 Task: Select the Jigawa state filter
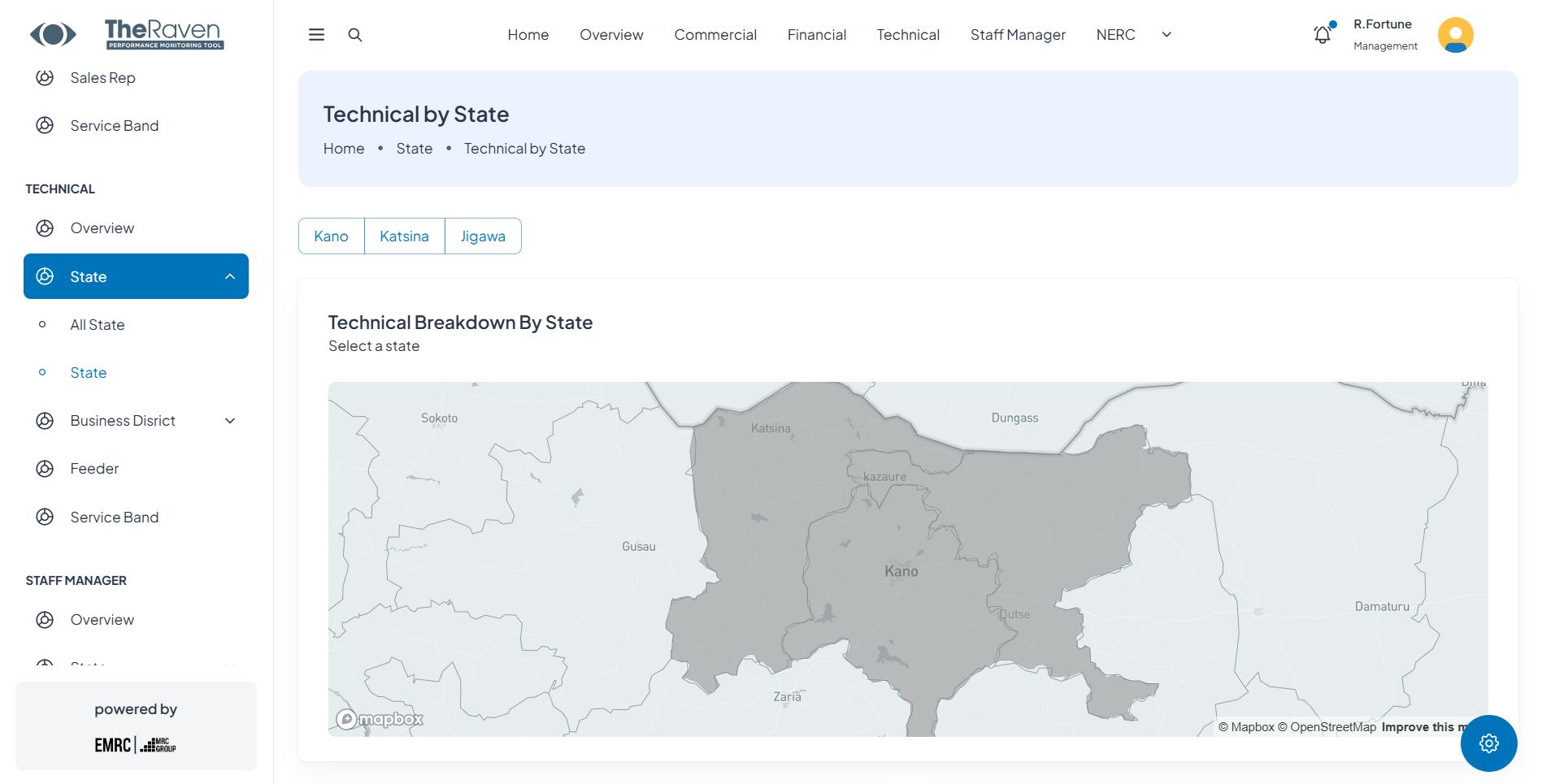[x=483, y=236]
